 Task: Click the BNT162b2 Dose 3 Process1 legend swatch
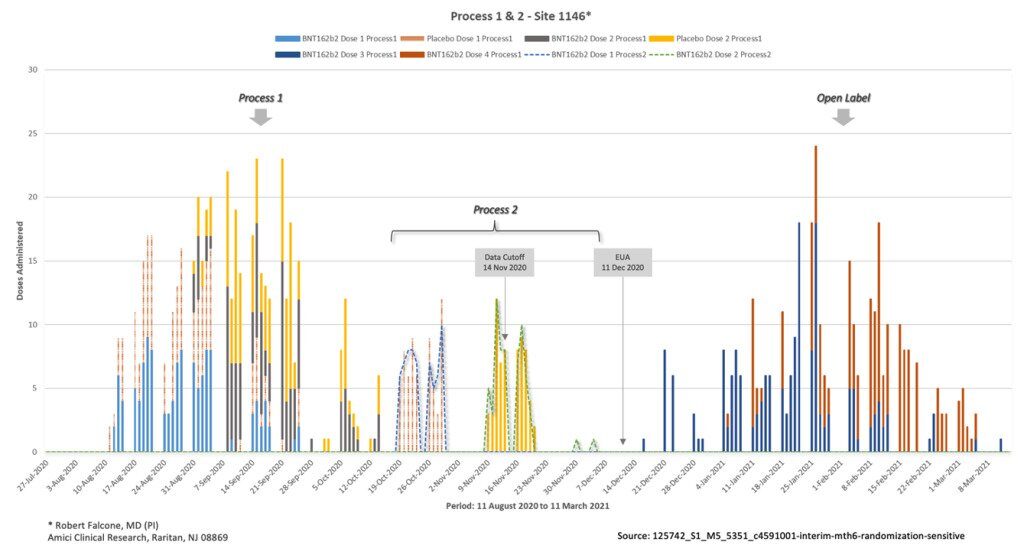tap(287, 55)
